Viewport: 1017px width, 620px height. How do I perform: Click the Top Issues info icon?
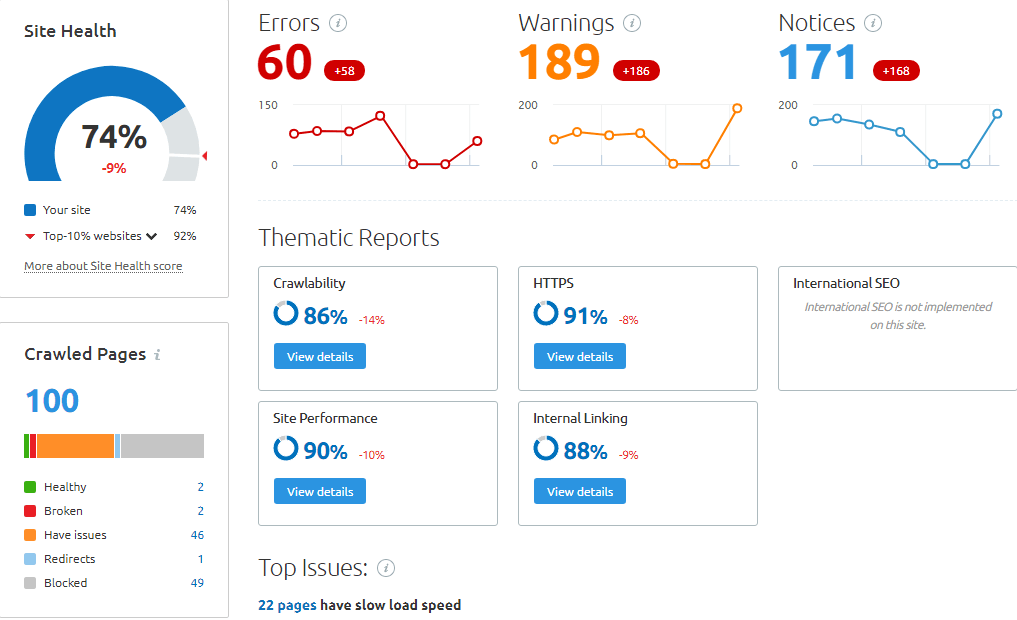pos(388,567)
